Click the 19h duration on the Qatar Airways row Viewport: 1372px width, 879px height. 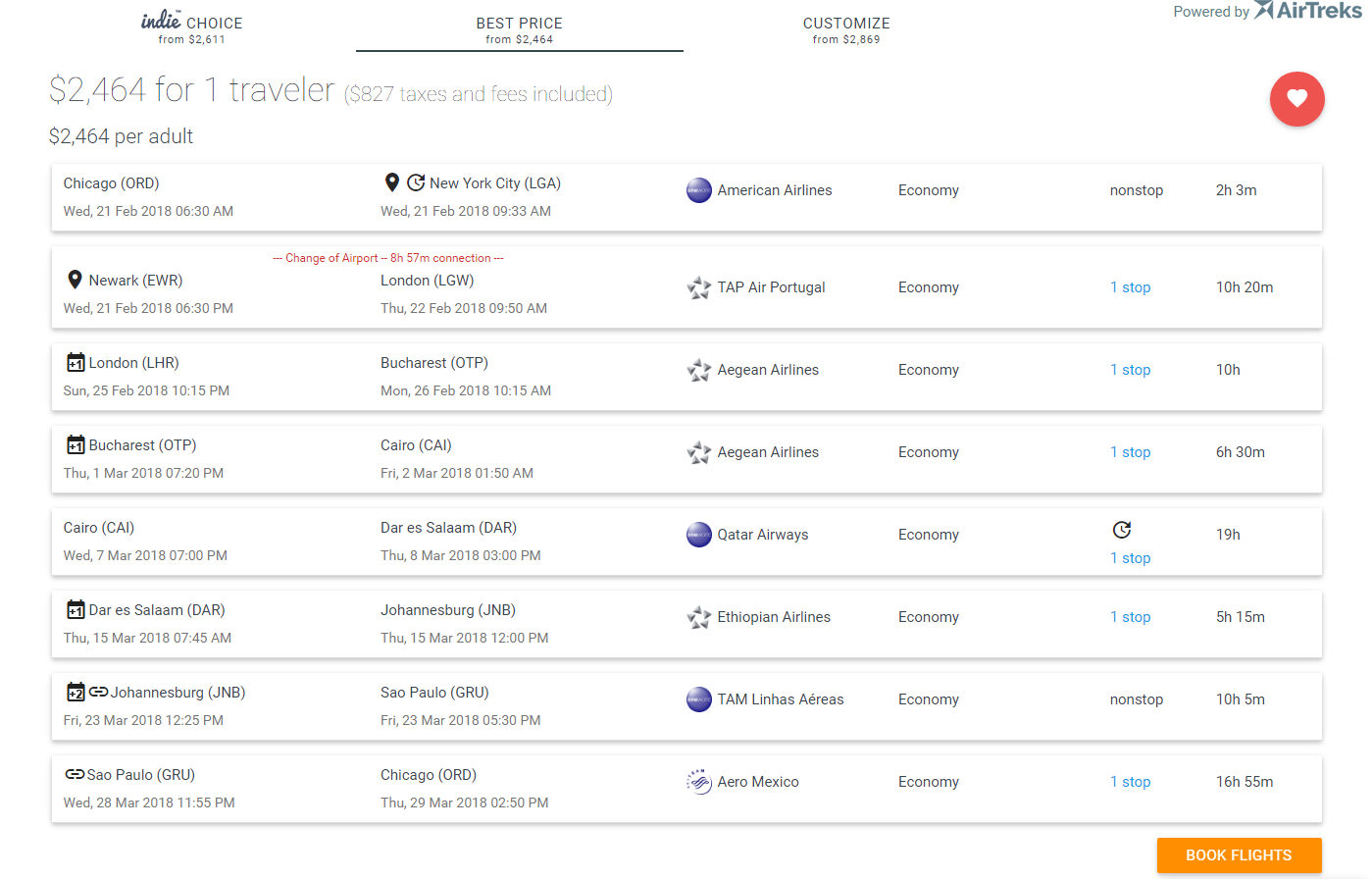(1228, 535)
